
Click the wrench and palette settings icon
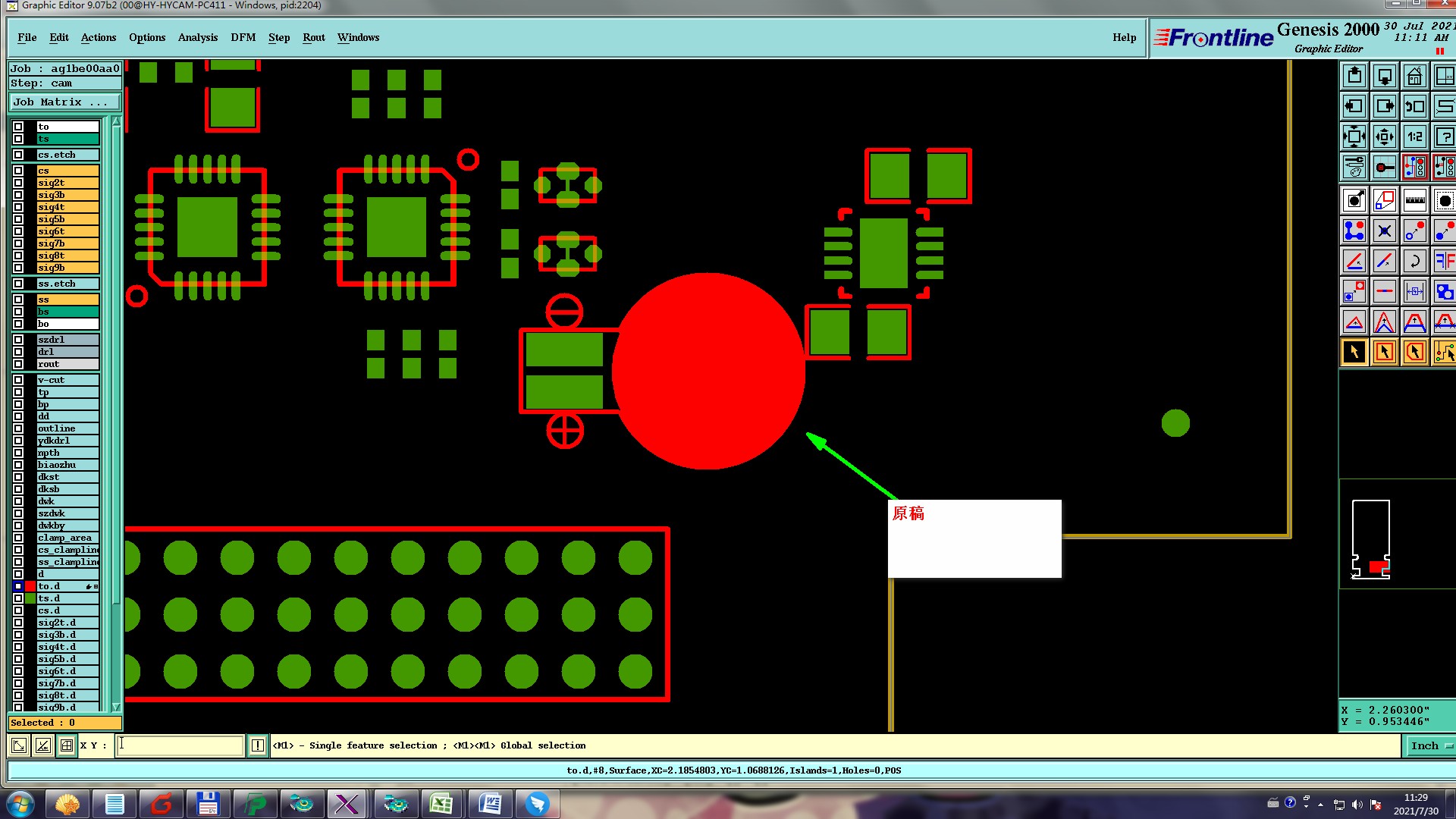click(1354, 167)
